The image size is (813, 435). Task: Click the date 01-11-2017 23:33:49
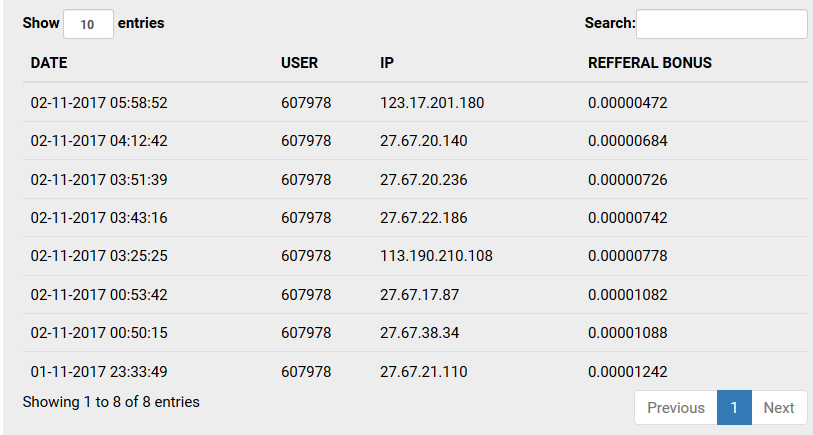[x=99, y=372]
